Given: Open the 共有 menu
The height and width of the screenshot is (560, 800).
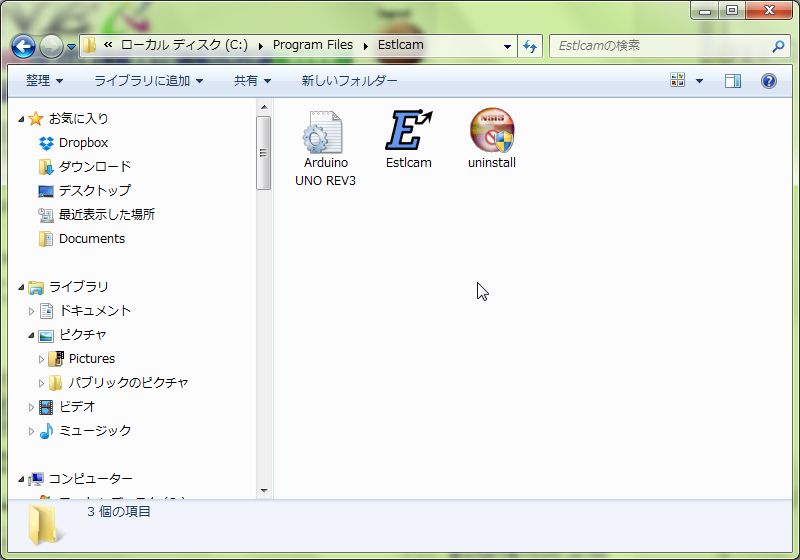Looking at the screenshot, I should (x=252, y=81).
